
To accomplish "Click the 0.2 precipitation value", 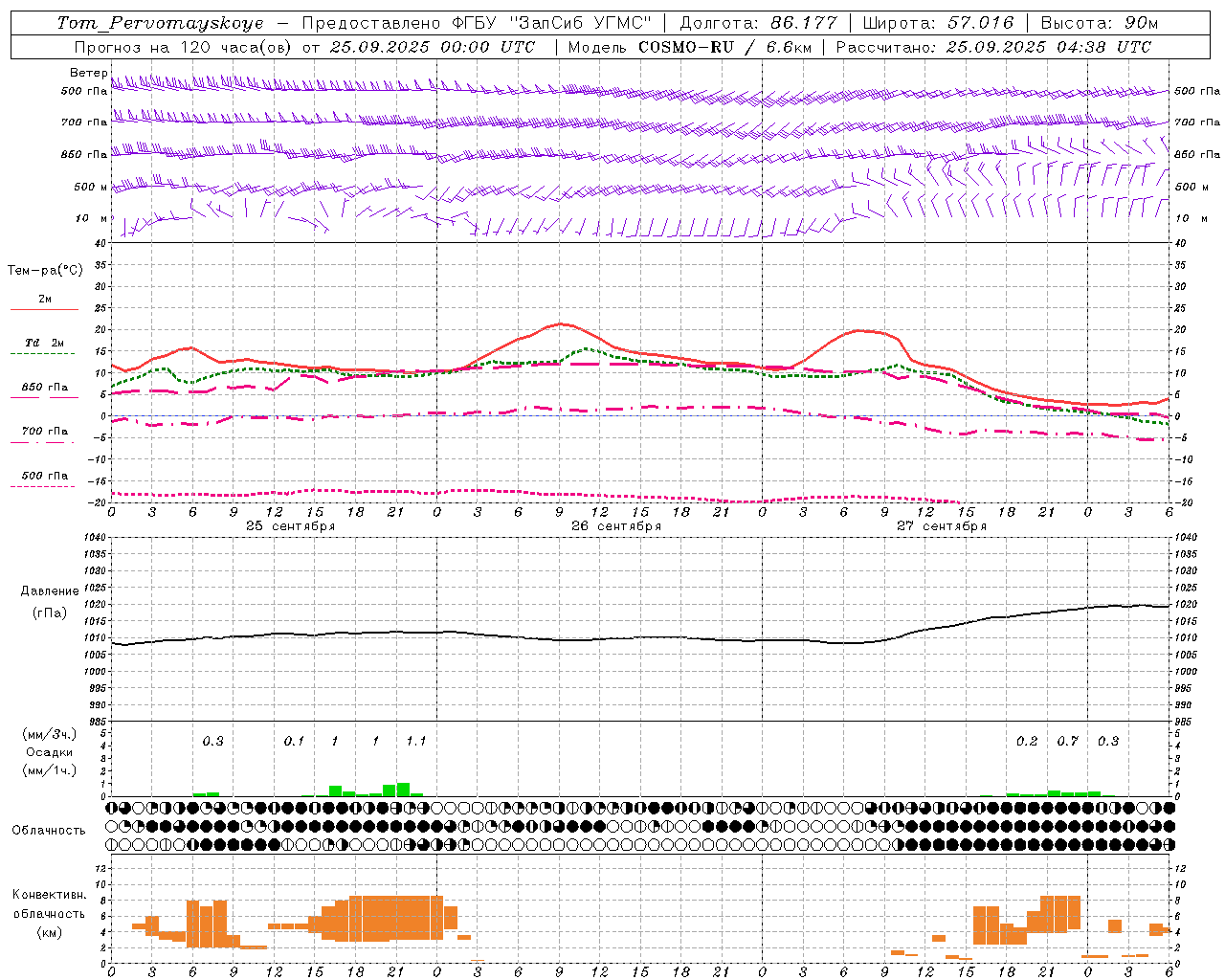I will click(1027, 742).
